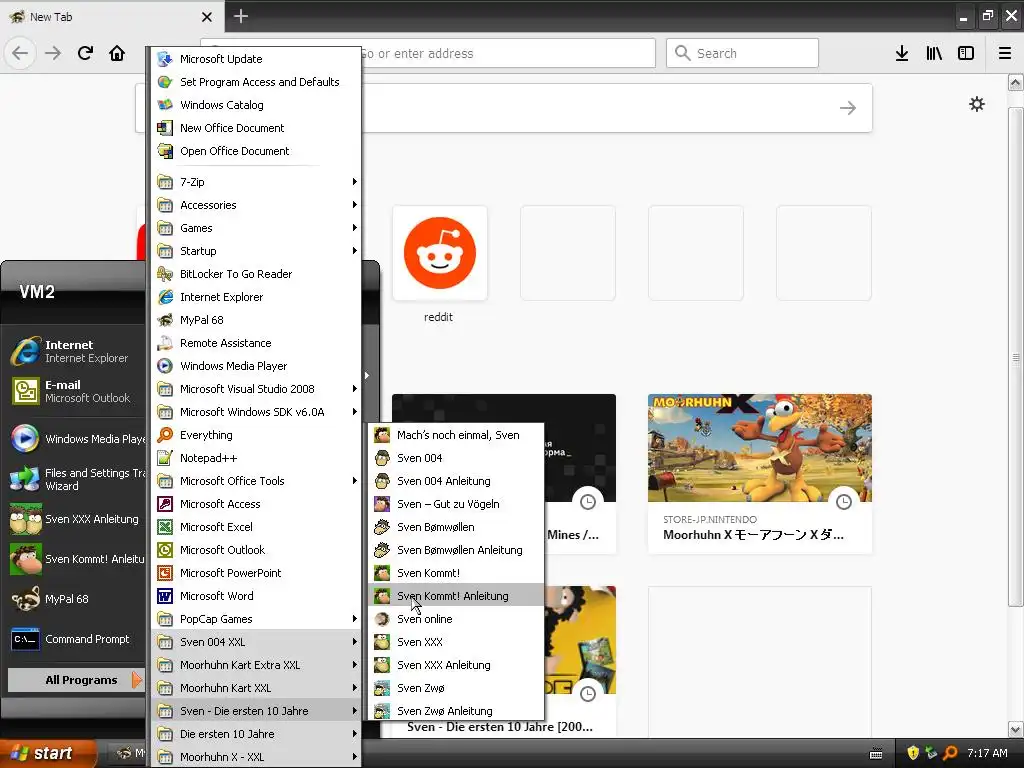
Task: Open Sven Bømwøllen Anleitung
Action: click(x=456, y=550)
